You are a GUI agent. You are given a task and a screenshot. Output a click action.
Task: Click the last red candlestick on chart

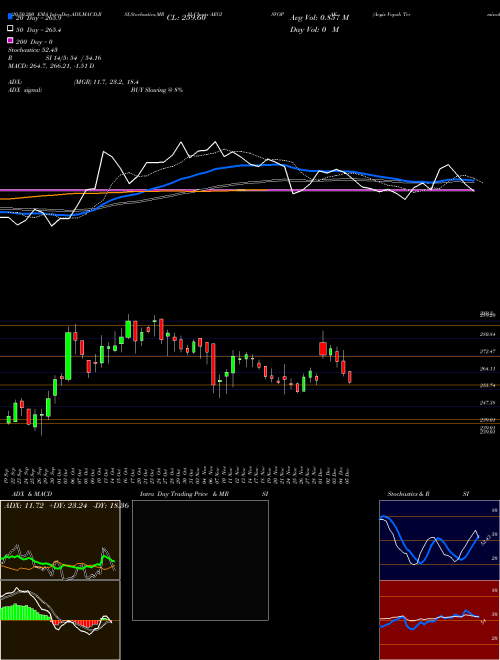tap(350, 377)
